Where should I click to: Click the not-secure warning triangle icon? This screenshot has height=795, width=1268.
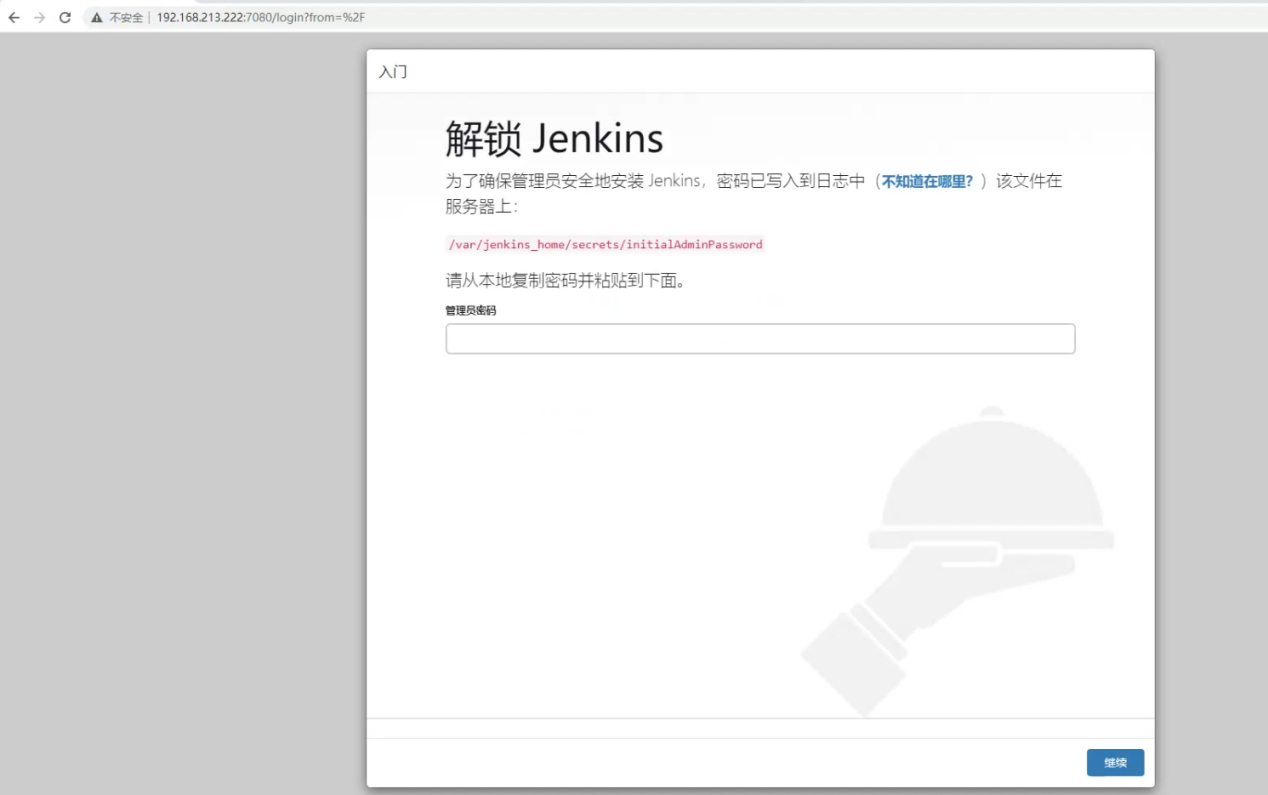(x=97, y=18)
